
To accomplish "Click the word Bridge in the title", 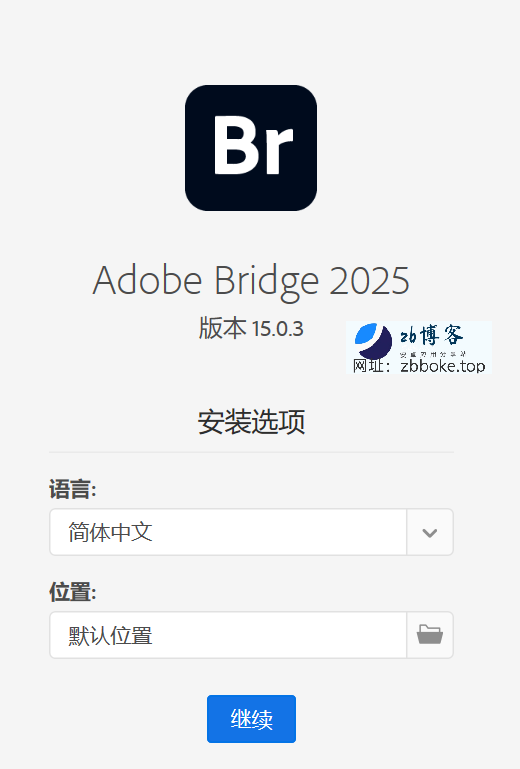I will (267, 281).
